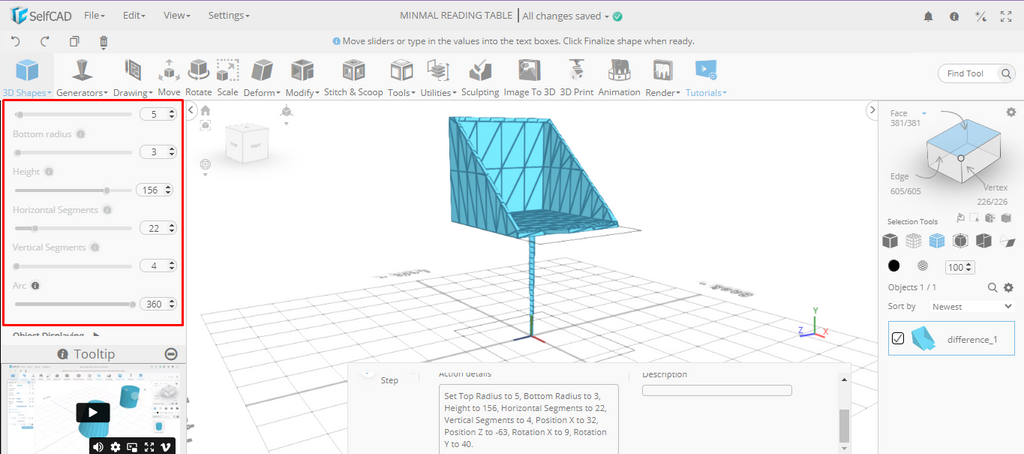Minimize the Tooltip panel
Viewport: 1024px width, 454px height.
[x=171, y=354]
